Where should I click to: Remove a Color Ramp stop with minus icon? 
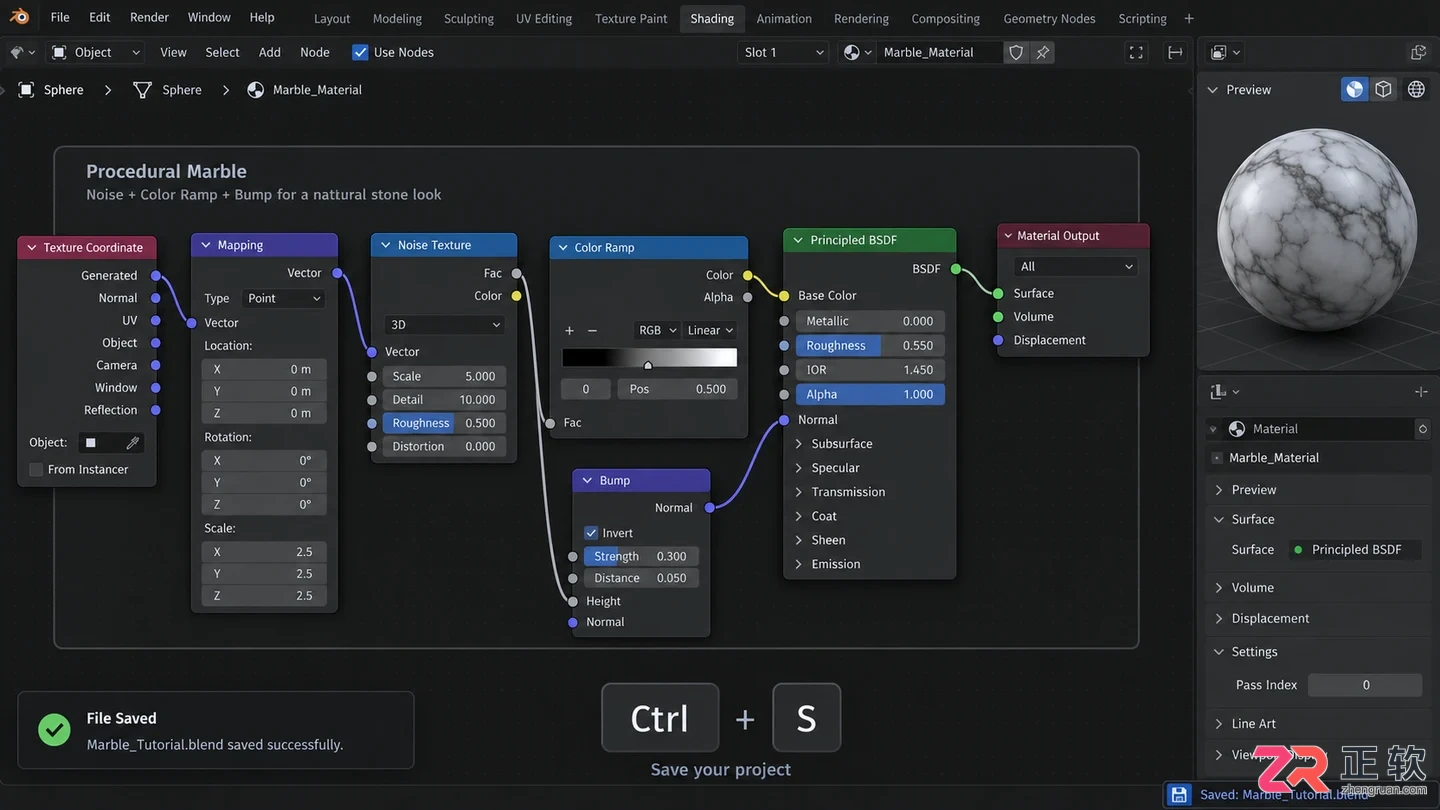592,330
